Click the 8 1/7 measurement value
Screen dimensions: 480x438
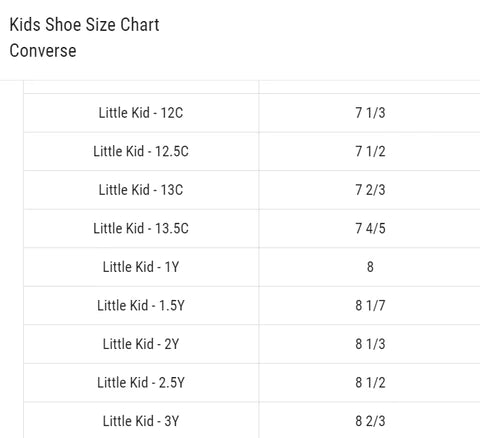370,305
